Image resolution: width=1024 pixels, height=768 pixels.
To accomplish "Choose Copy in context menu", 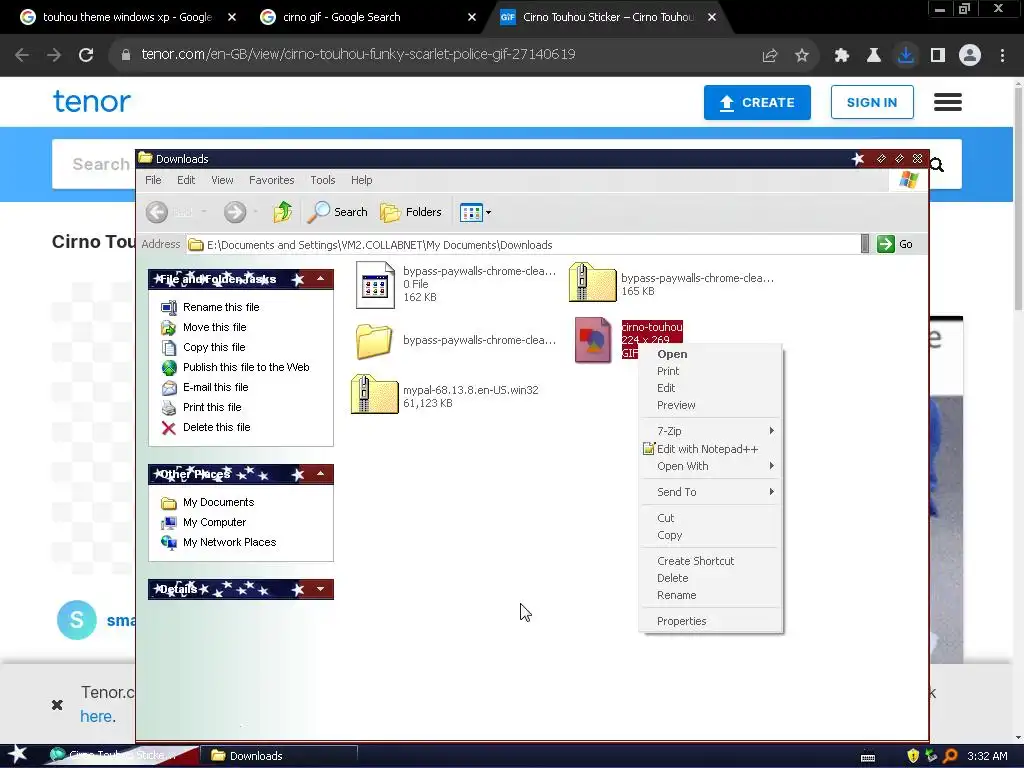I will click(x=711, y=535).
